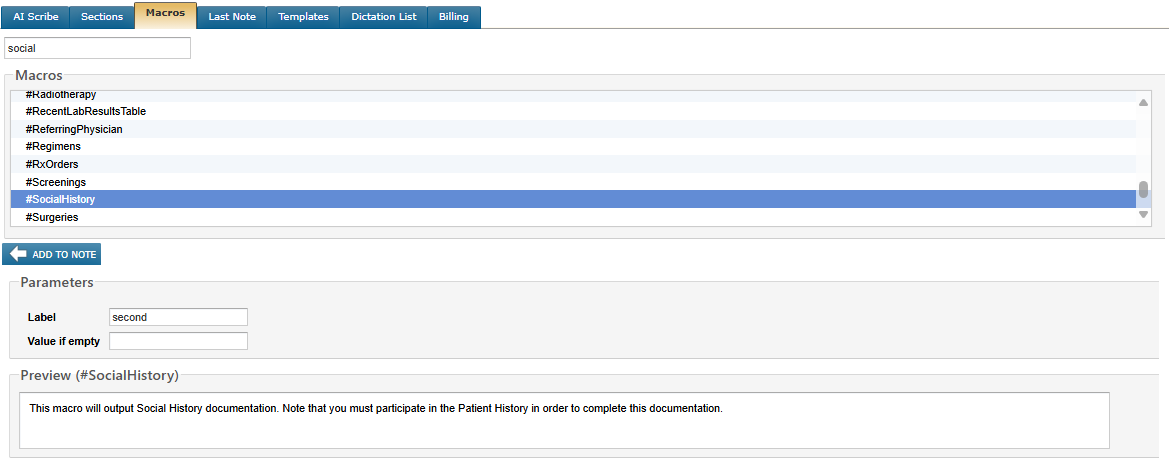Focus the macro search field containing "social"
This screenshot has height=472, width=1169.
click(97, 48)
